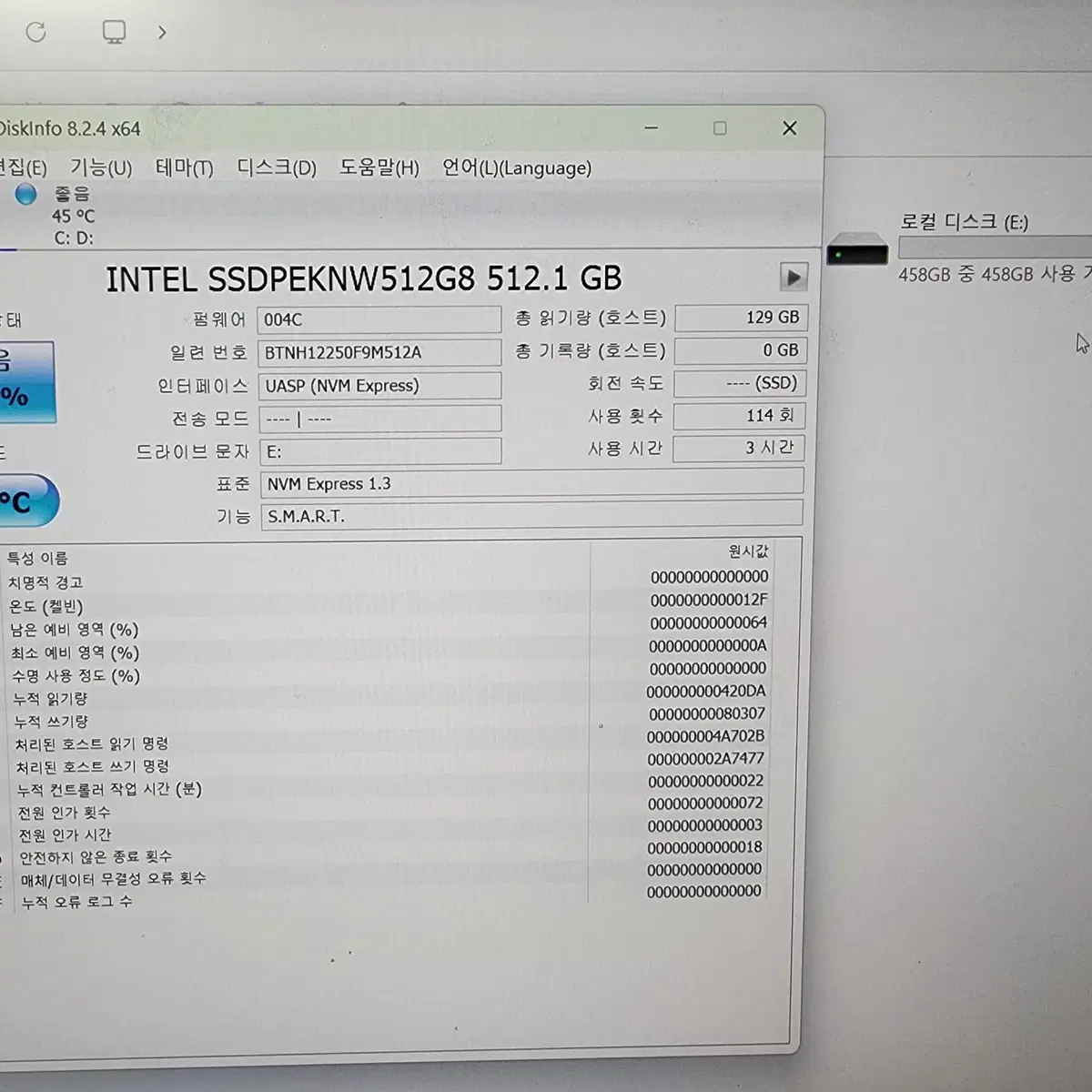Viewport: 1092px width, 1092px height.
Task: Open the 도움말(H) menu
Action: tap(379, 167)
